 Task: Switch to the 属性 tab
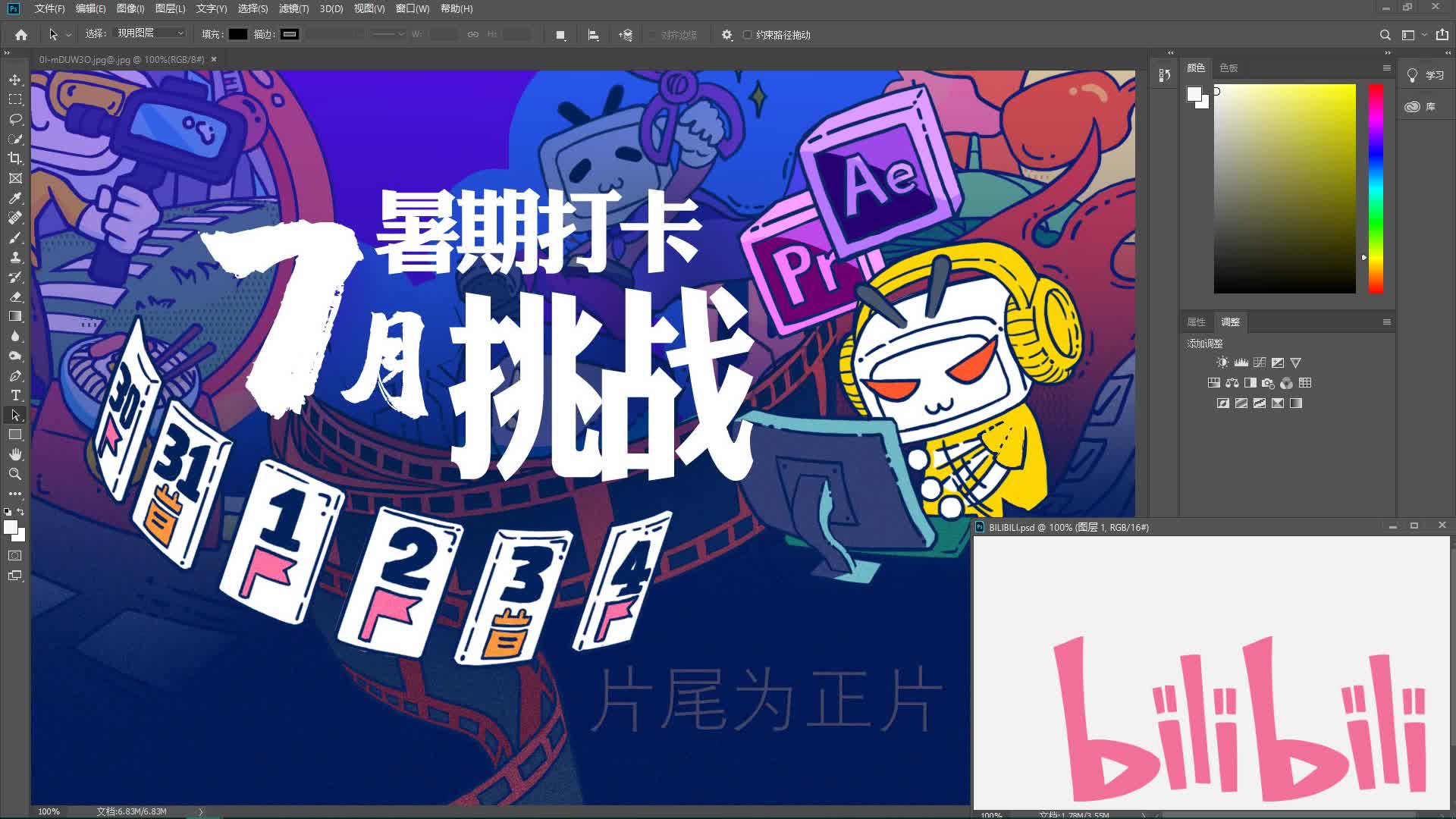coord(1196,322)
